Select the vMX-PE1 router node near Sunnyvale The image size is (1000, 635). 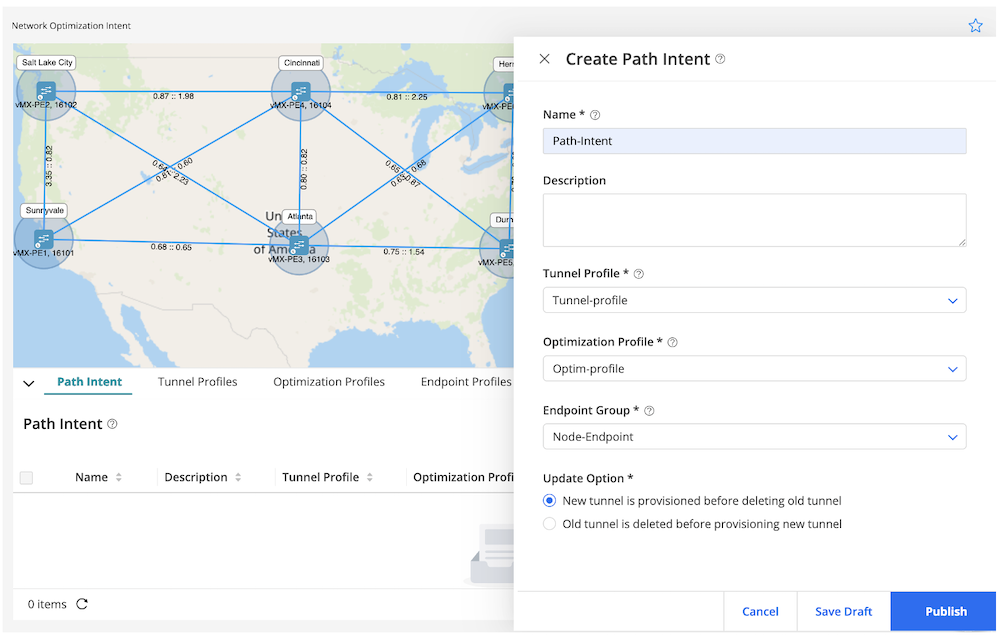coord(42,240)
